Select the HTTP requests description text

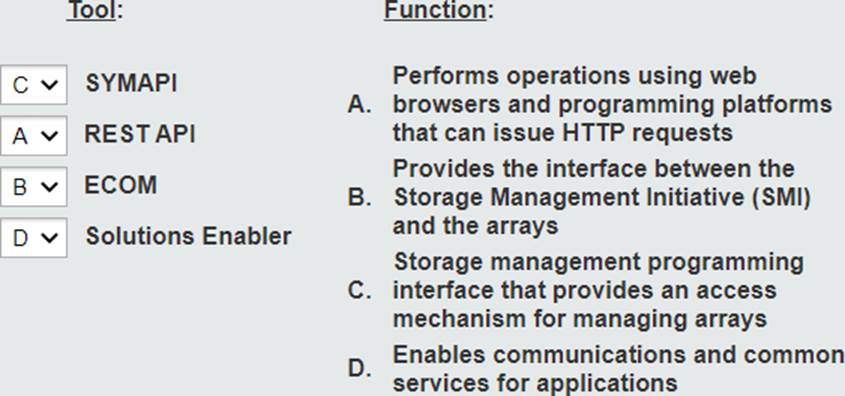612,104
